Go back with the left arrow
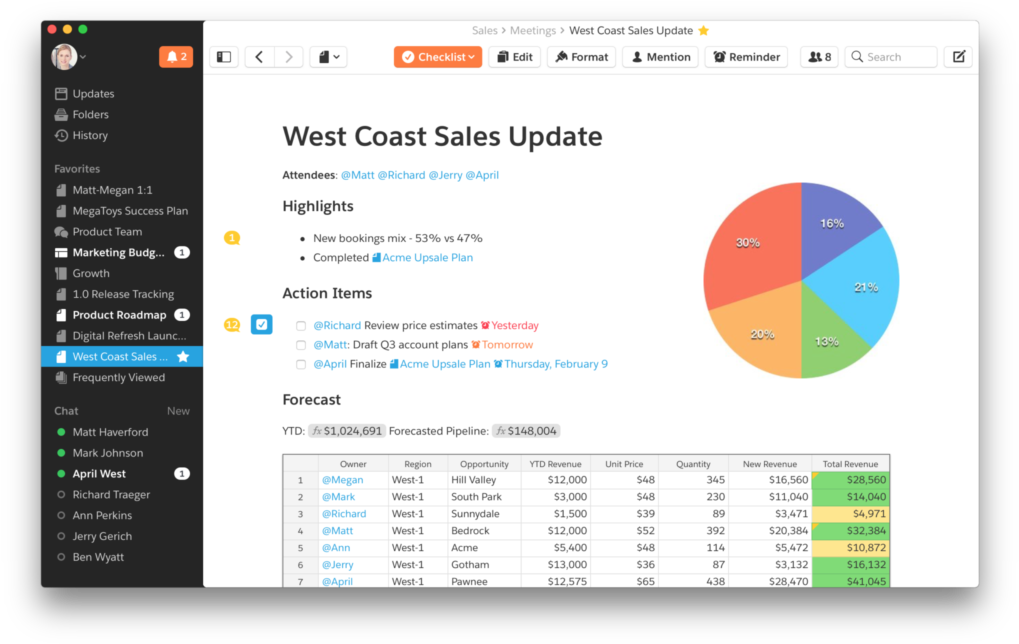This screenshot has width=1019, height=644. coord(259,57)
